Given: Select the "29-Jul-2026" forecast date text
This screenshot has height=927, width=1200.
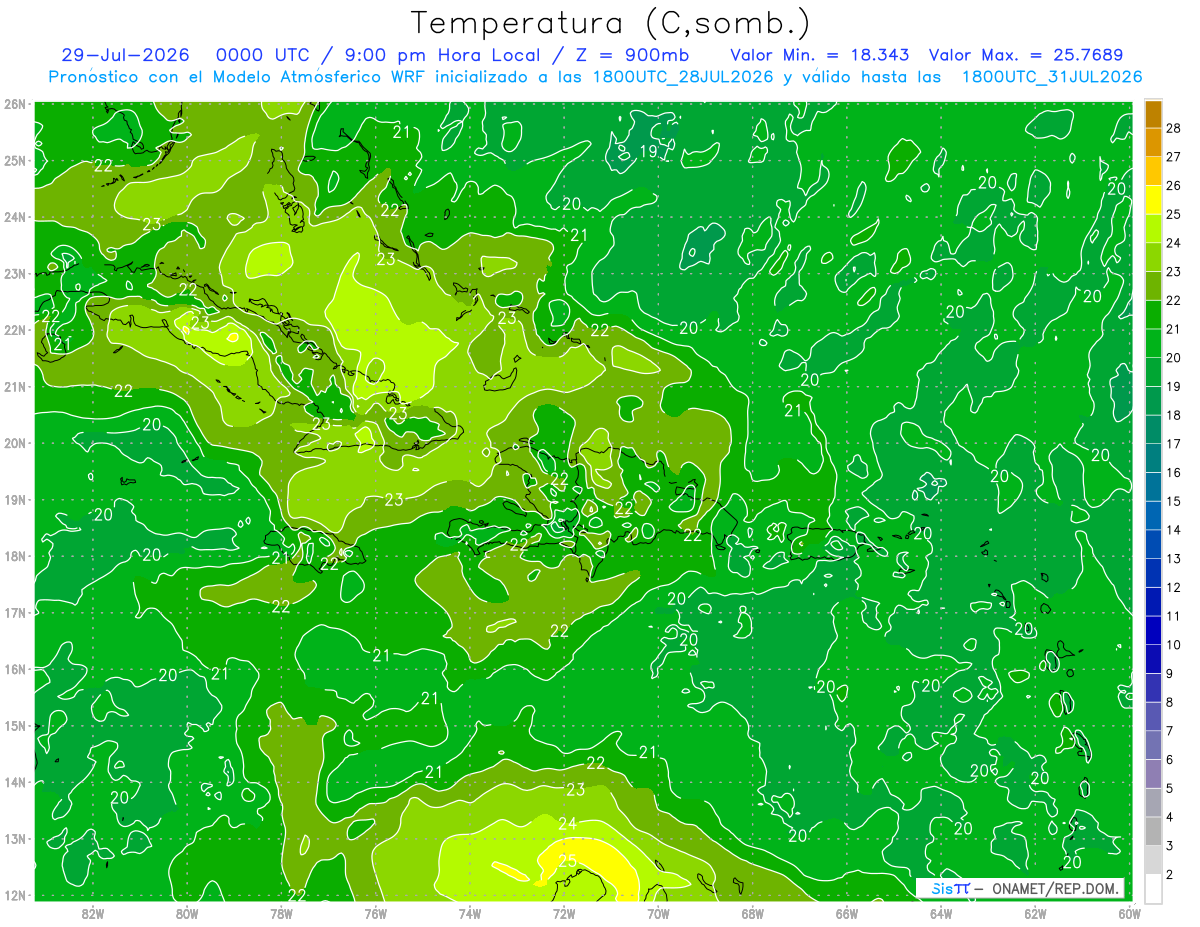Looking at the screenshot, I should [x=125, y=55].
